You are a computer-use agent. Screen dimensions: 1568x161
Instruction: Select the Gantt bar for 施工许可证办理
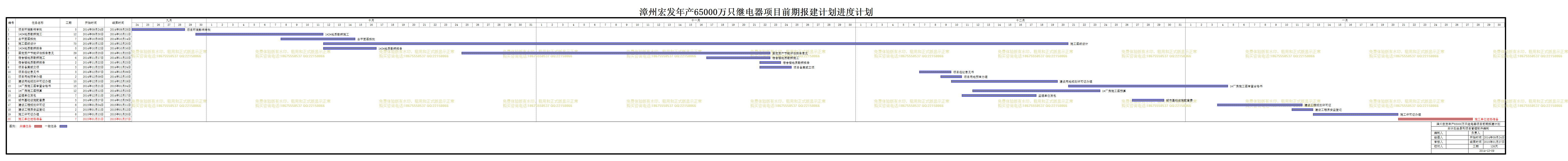click(1356, 114)
